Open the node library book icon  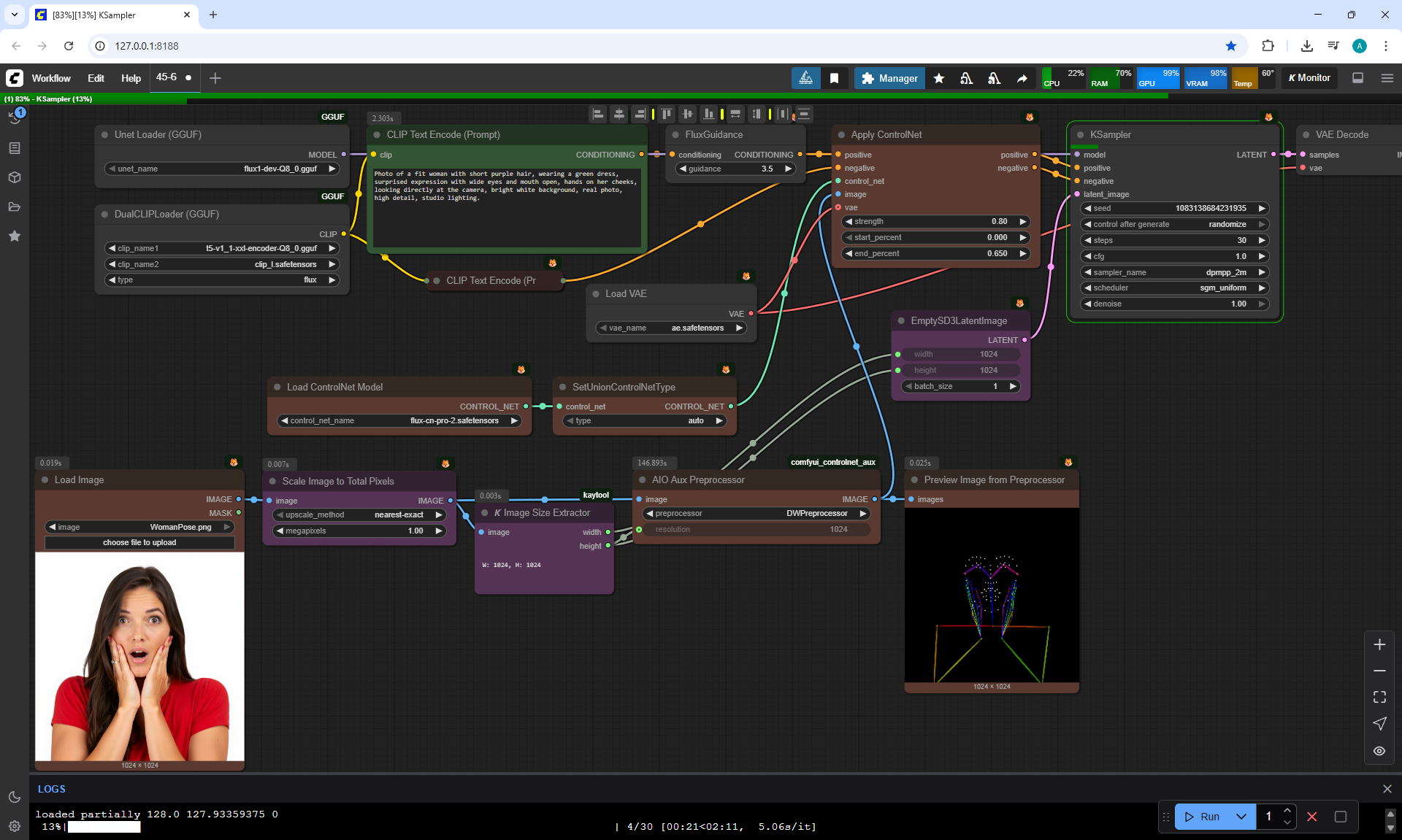[15, 148]
